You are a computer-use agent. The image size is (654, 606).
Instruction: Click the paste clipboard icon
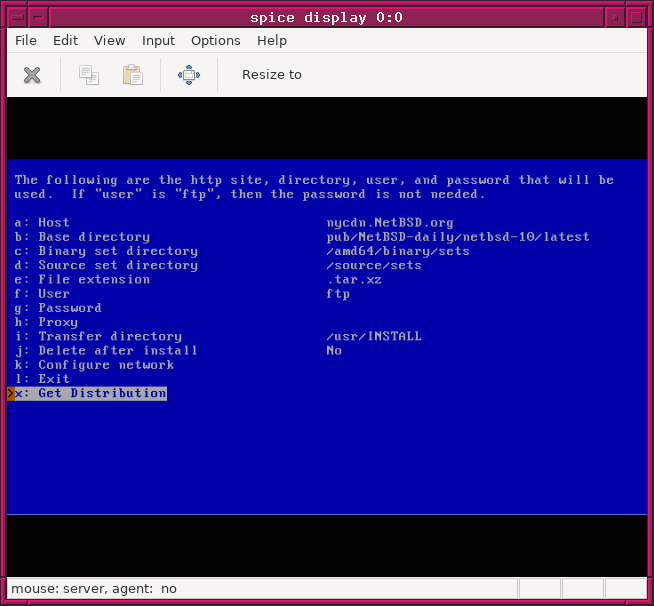pos(132,75)
